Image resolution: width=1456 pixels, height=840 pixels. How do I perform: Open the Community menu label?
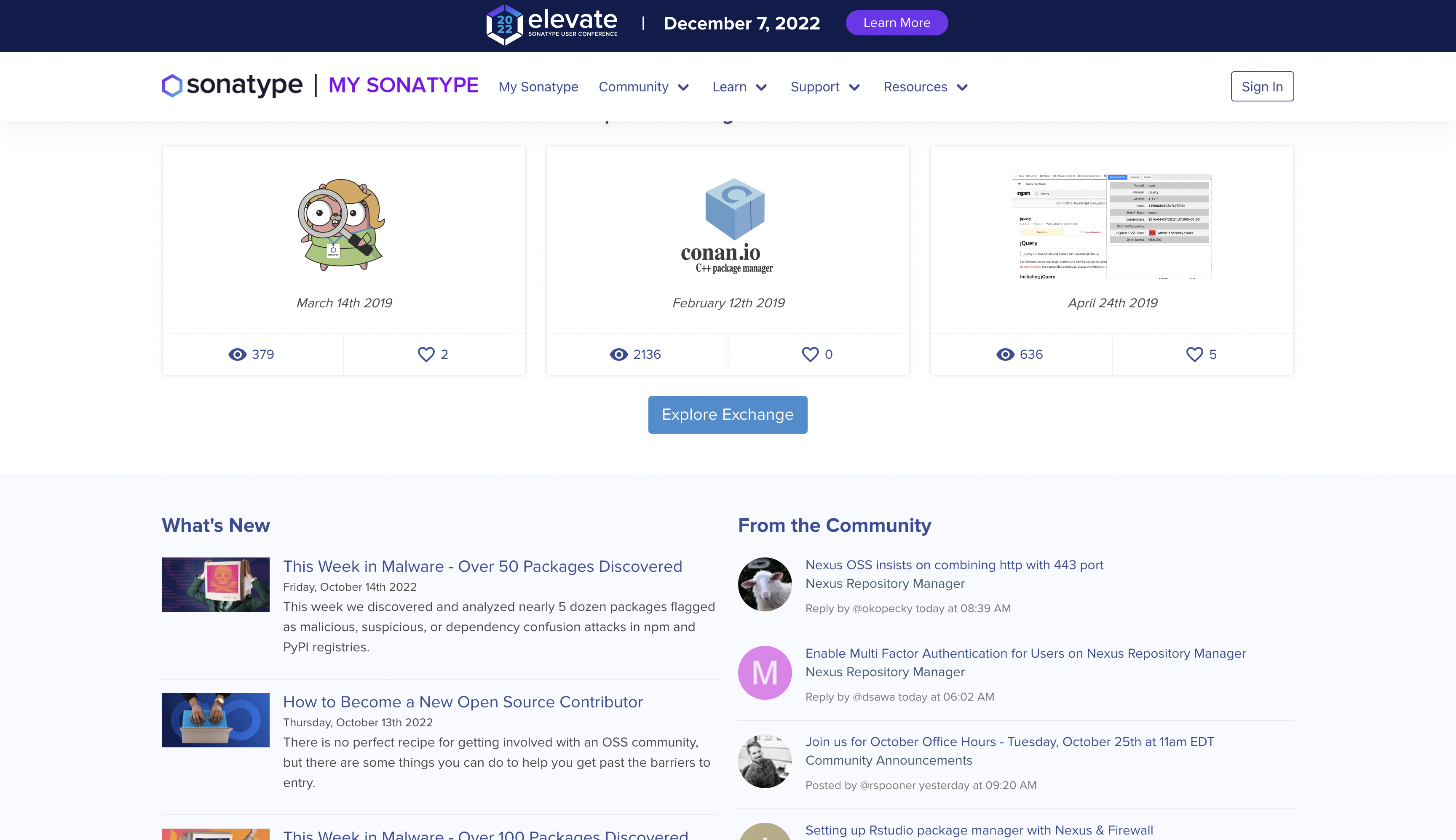pos(633,87)
